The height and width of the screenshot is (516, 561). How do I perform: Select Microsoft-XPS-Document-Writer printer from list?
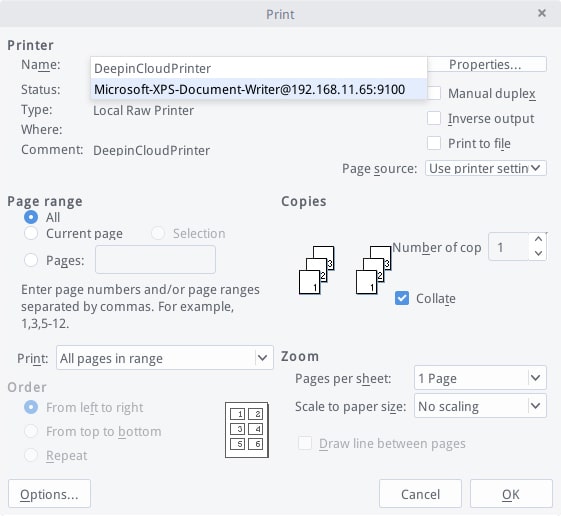coord(259,89)
